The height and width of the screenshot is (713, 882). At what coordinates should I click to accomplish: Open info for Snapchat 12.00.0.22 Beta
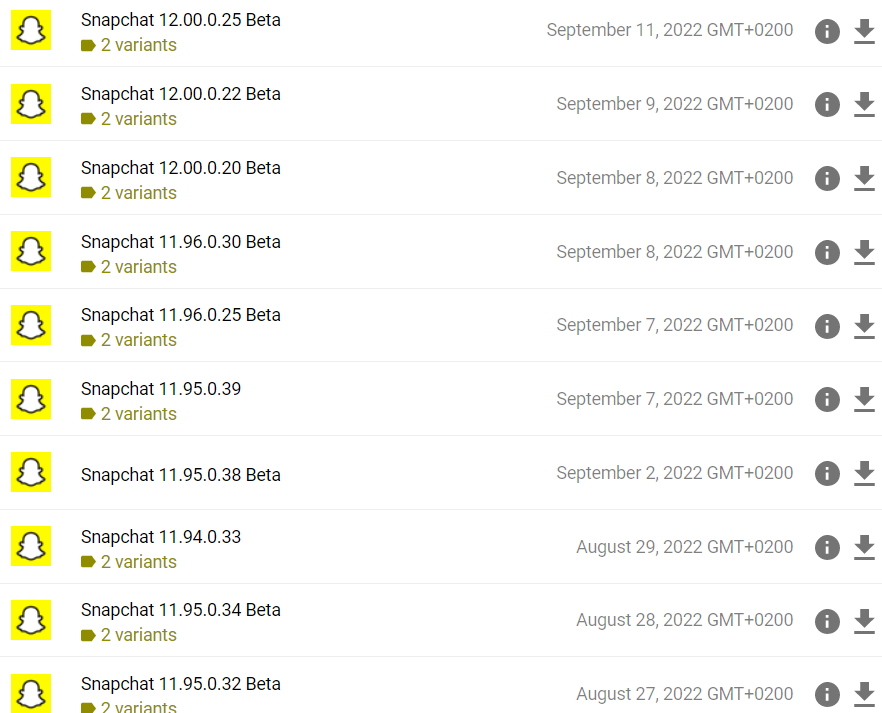827,105
